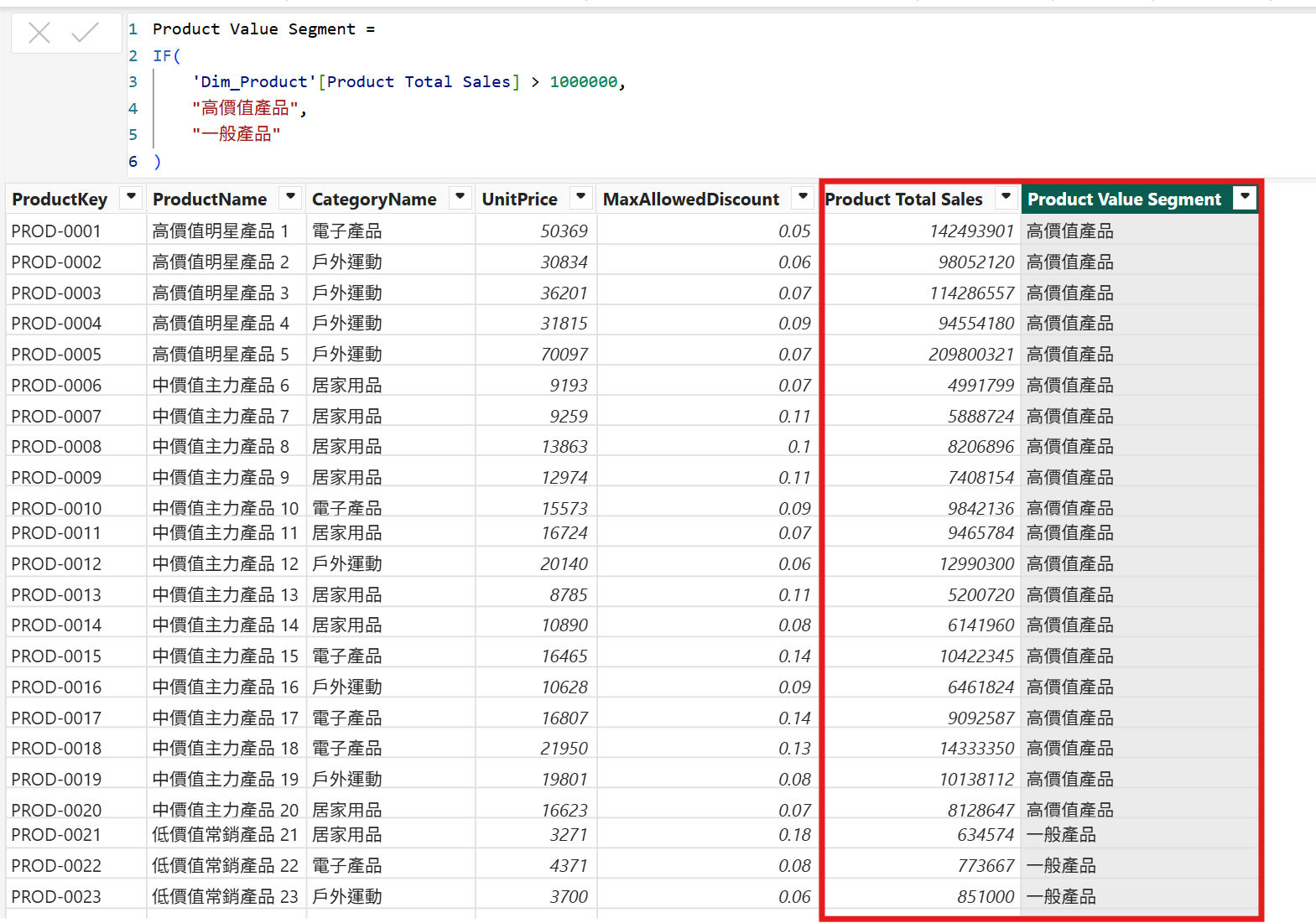The width and height of the screenshot is (1316, 923).
Task: Select the ProductKey column header
Action: pyautogui.click(x=60, y=200)
